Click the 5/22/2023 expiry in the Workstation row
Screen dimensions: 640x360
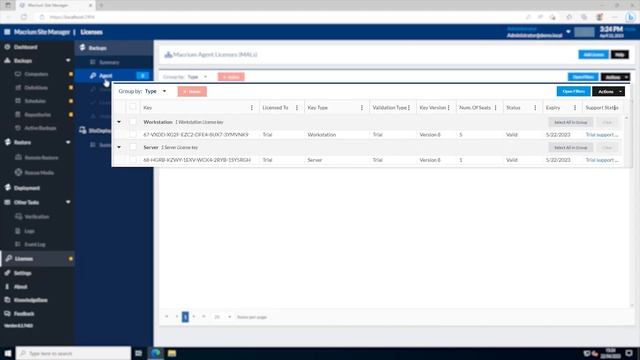coord(558,134)
